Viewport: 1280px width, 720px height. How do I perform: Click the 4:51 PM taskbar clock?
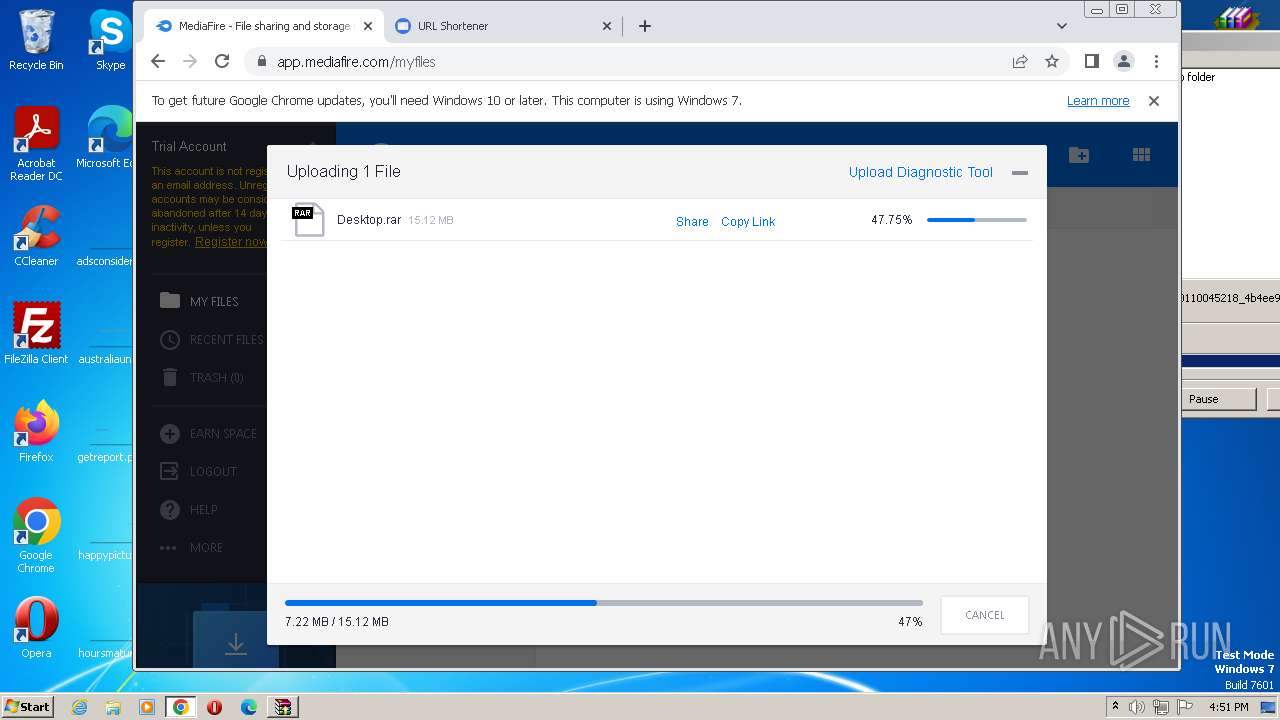tap(1229, 707)
